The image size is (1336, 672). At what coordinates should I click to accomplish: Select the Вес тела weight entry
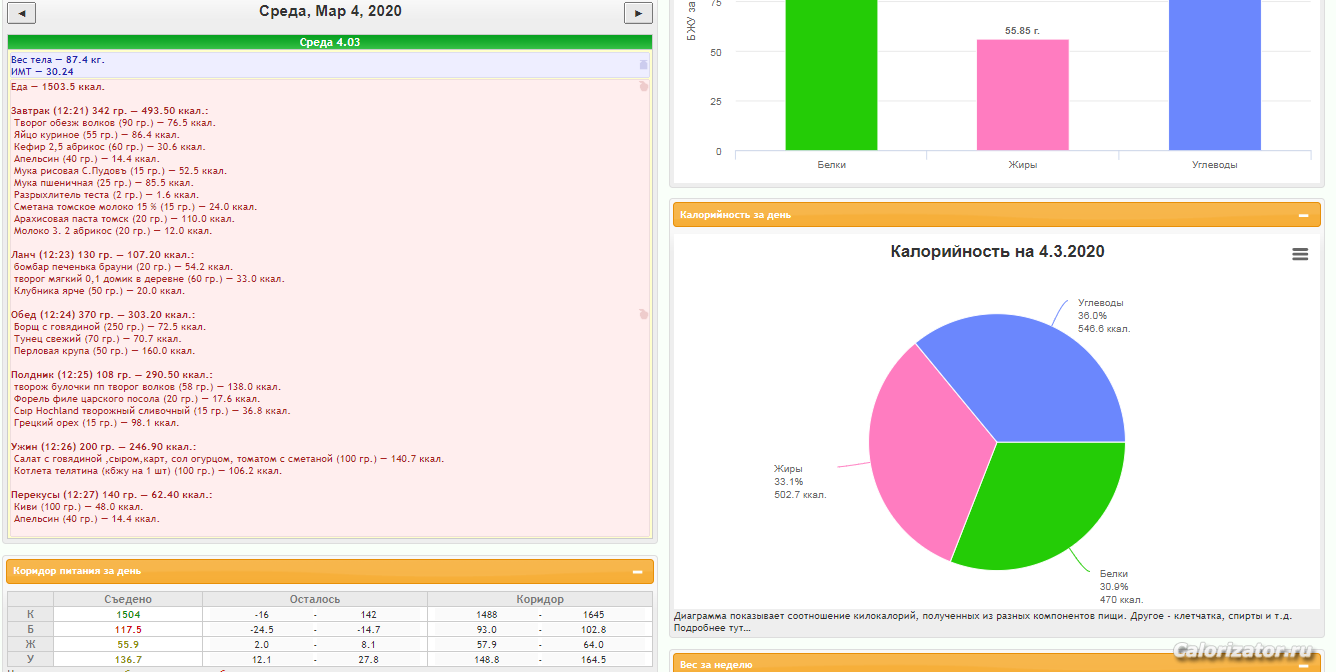coord(57,60)
